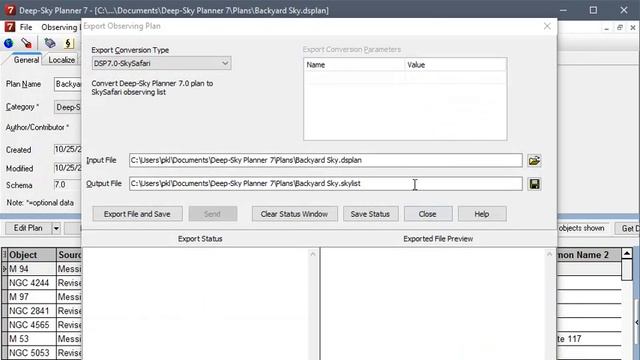Click the table scrollbar up arrow
This screenshot has width=640, height=360.
click(x=627, y=253)
